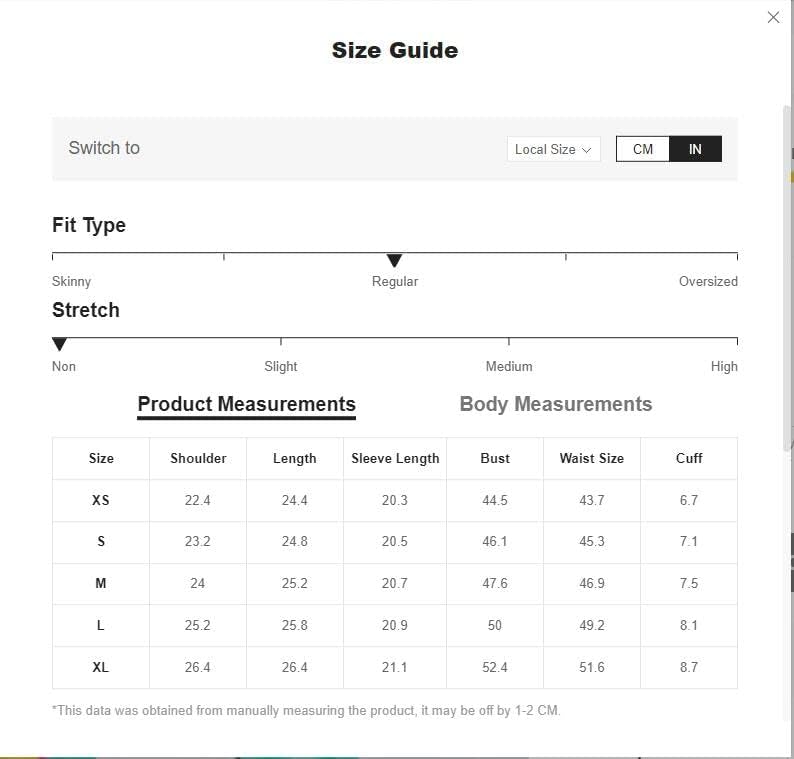Open the Local Size dropdown
This screenshot has width=794, height=759.
click(x=553, y=149)
